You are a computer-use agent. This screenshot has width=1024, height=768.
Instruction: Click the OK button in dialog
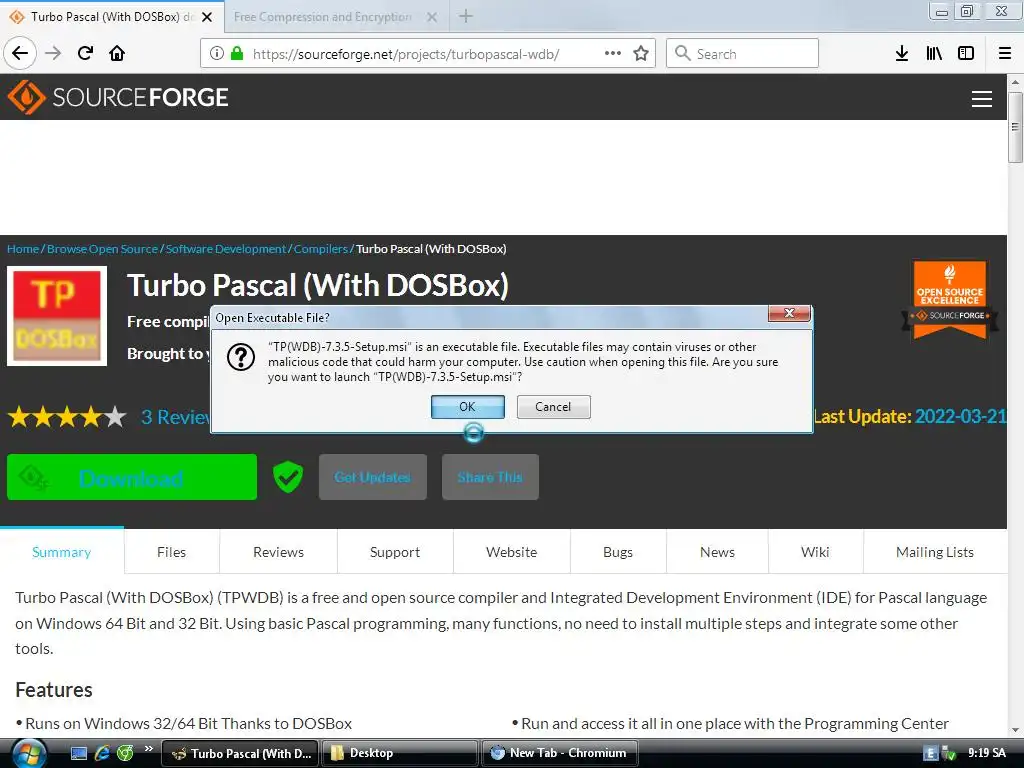point(468,407)
